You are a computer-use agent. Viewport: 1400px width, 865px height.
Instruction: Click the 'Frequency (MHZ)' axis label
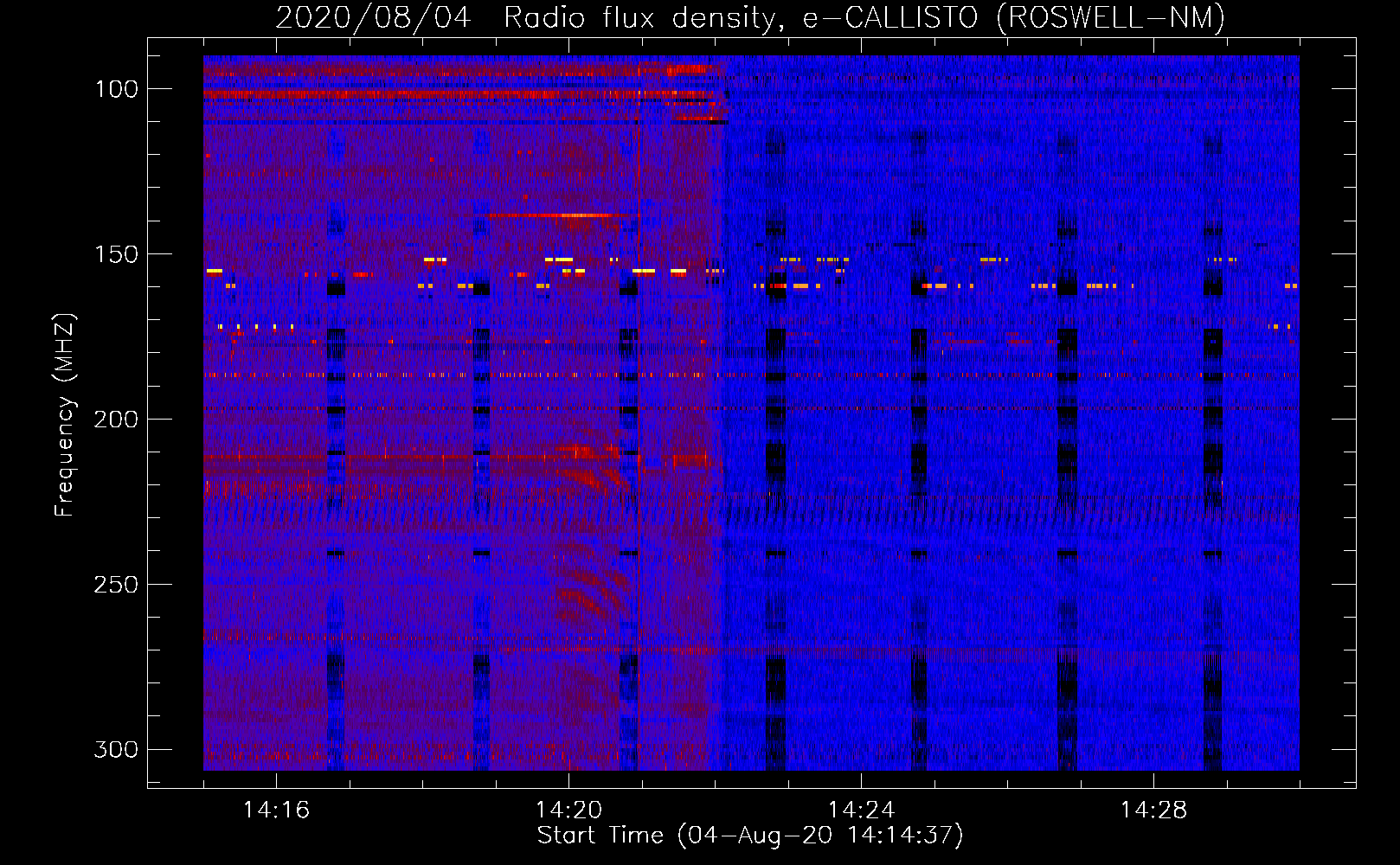pyautogui.click(x=65, y=414)
